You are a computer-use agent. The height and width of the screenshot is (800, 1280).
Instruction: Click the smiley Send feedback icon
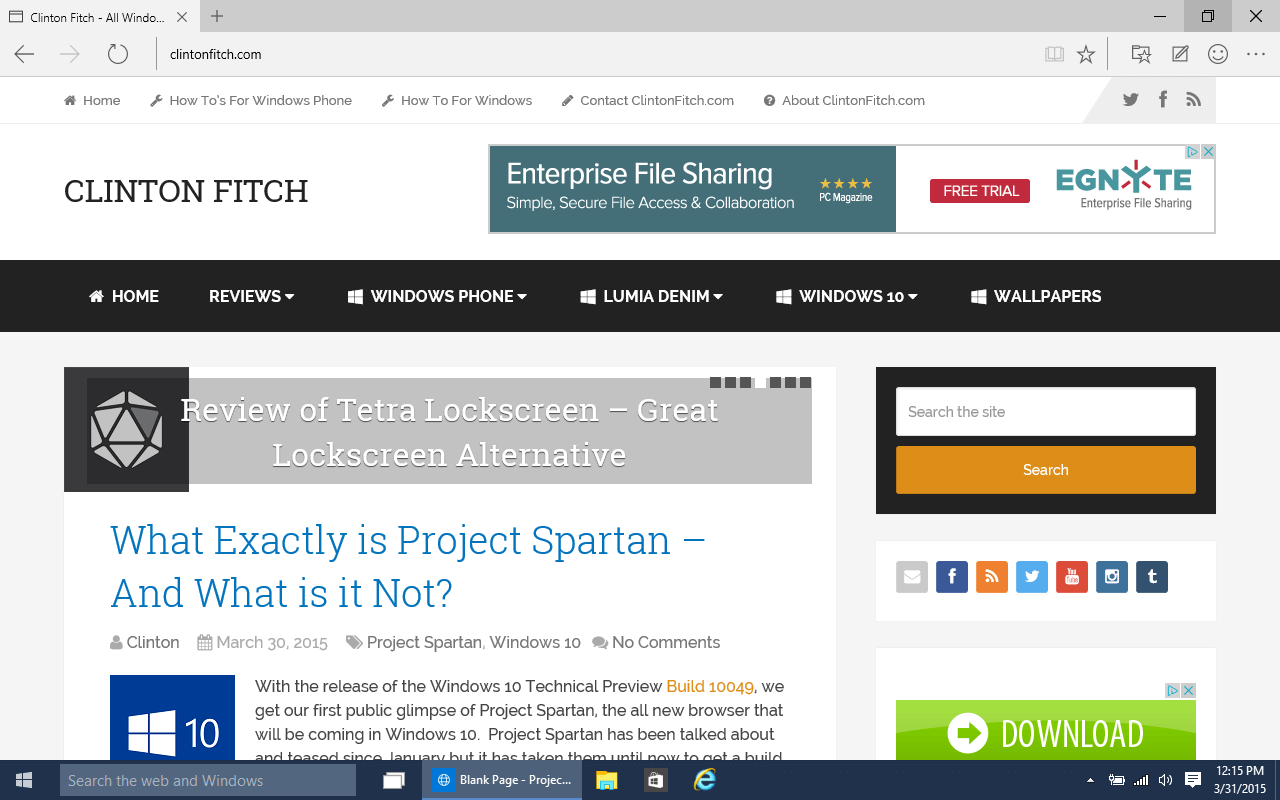coord(1218,54)
